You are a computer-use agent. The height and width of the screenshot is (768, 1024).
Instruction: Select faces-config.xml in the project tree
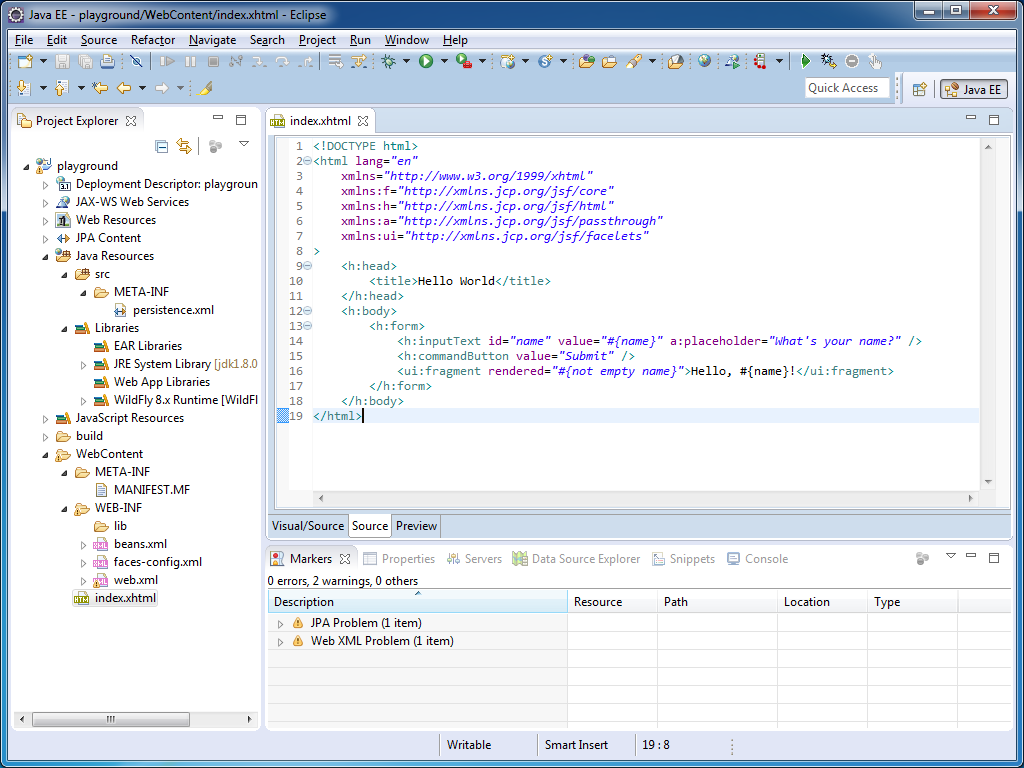pyautogui.click(x=157, y=562)
